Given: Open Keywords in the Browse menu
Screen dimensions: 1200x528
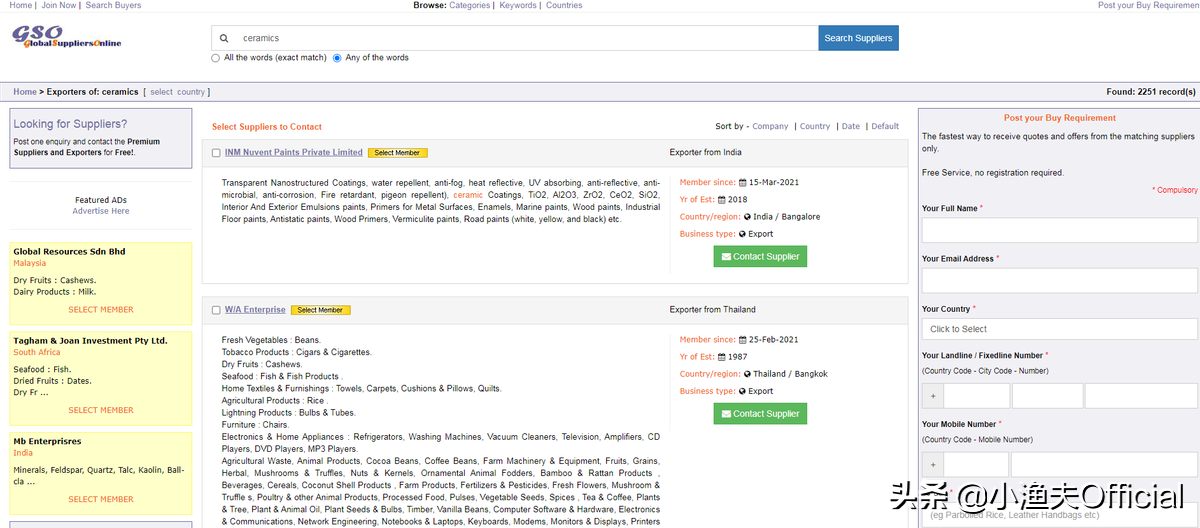Looking at the screenshot, I should 518,5.
